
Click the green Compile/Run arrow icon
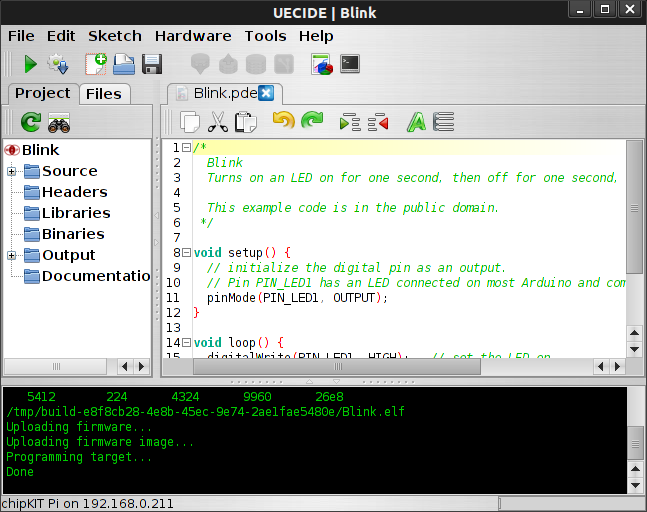pos(30,65)
